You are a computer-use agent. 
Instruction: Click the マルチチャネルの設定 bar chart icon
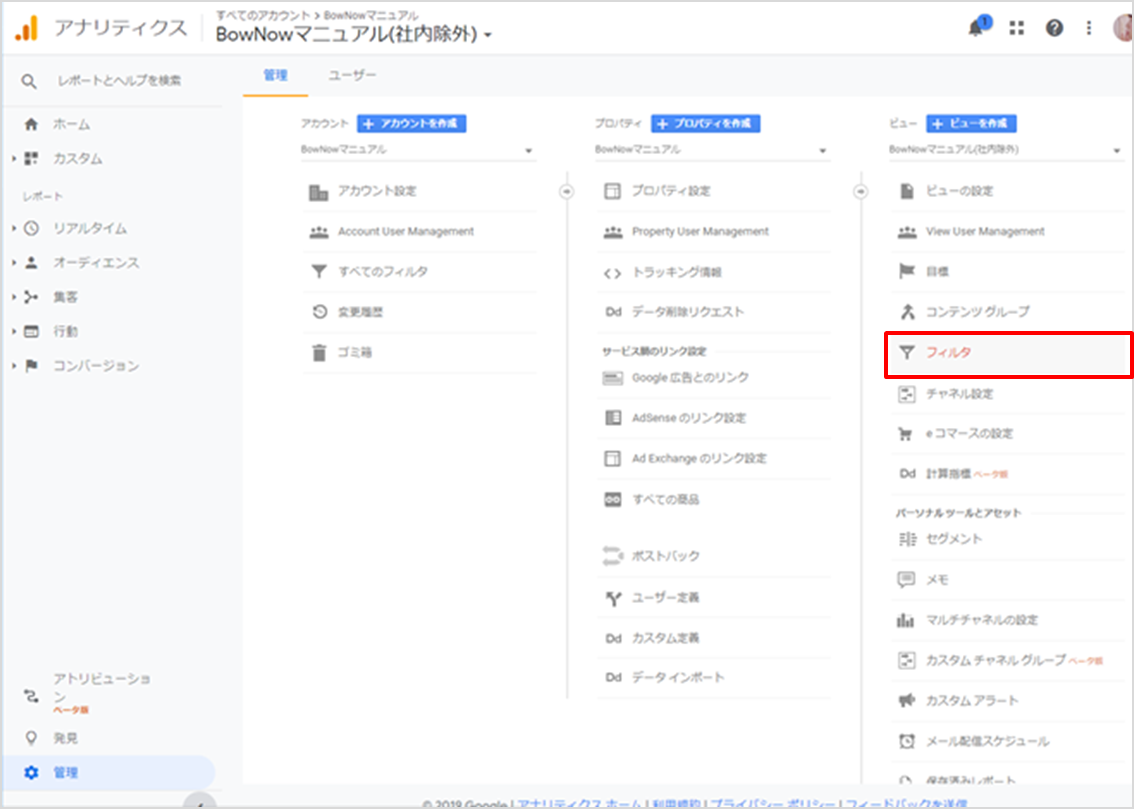[905, 620]
